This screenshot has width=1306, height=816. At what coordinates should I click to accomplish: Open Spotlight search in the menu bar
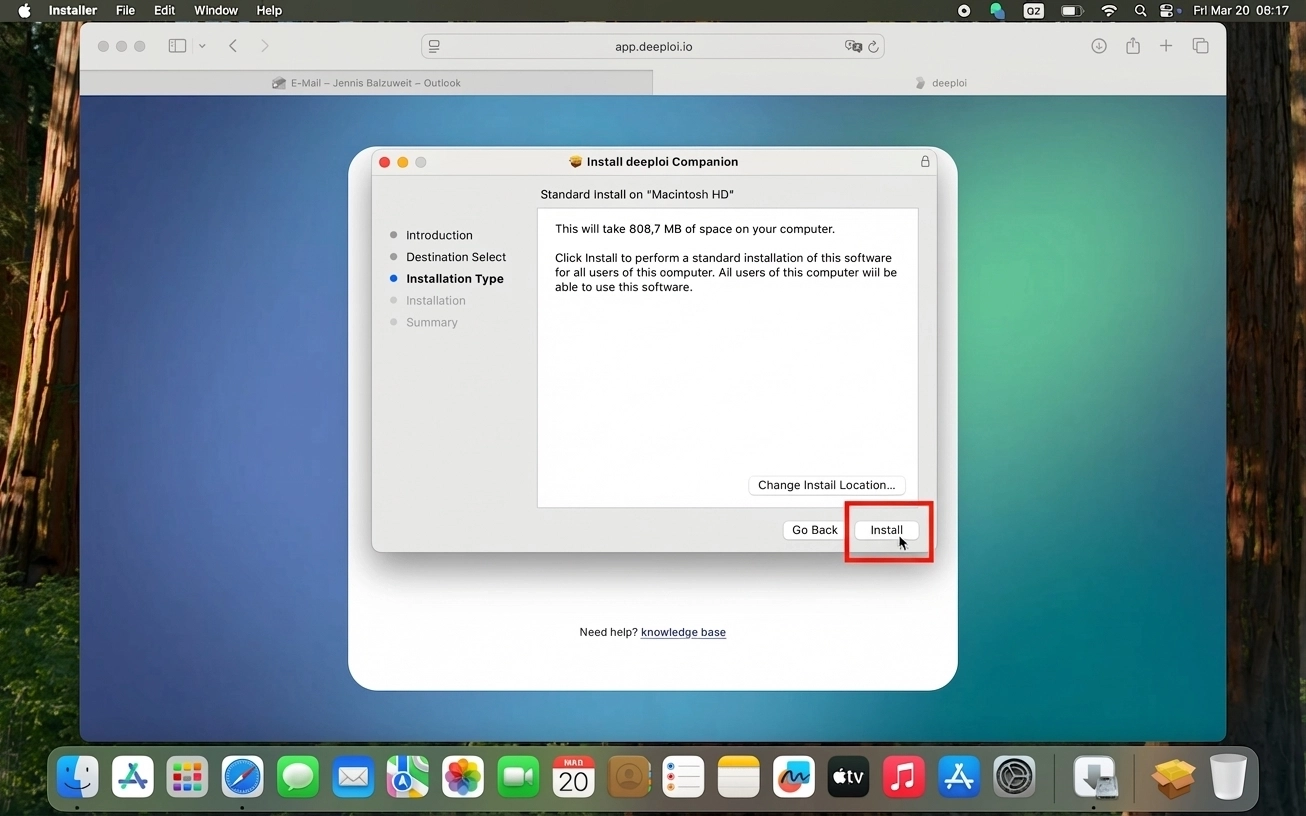pyautogui.click(x=1141, y=11)
